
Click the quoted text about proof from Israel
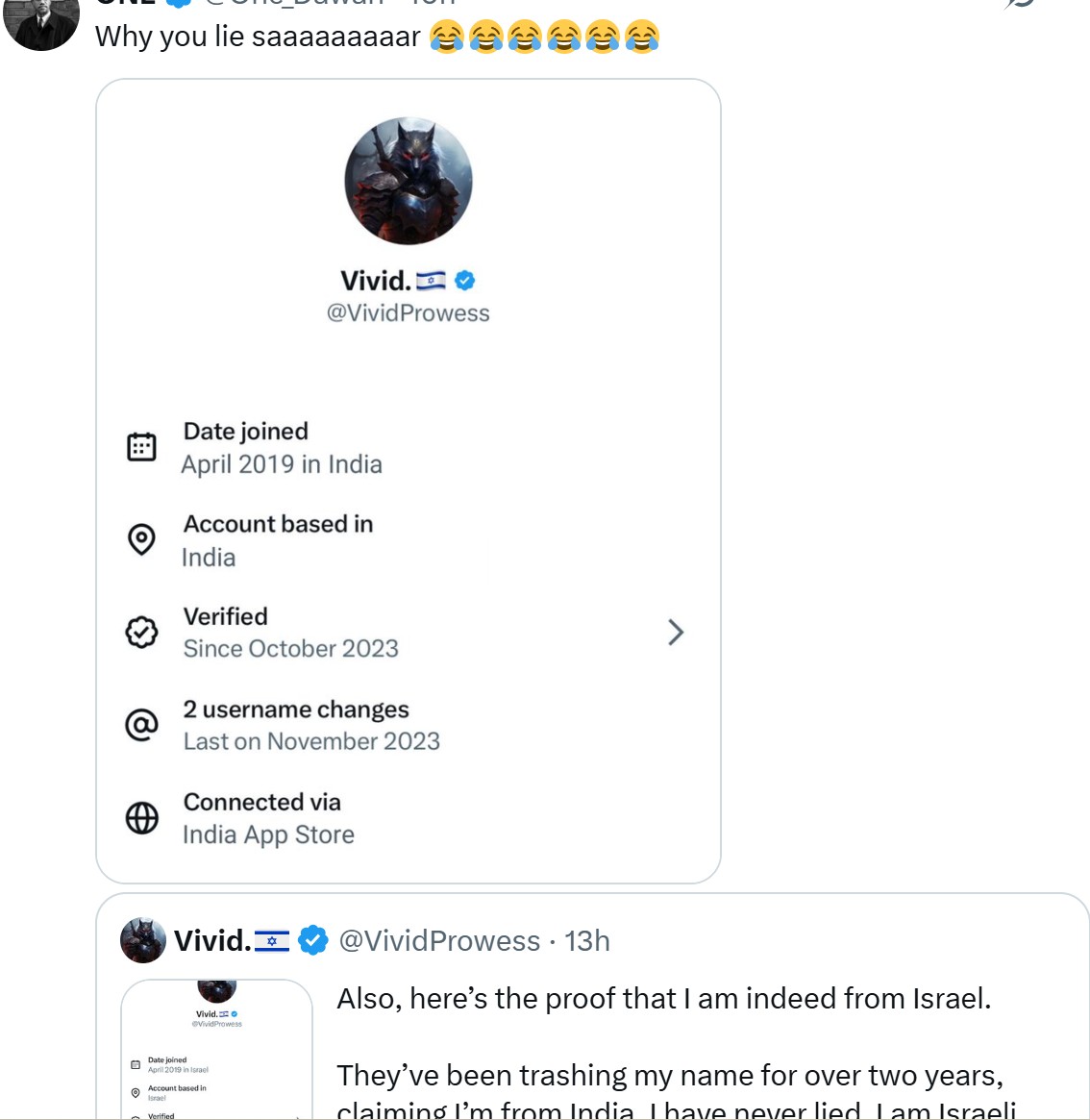[x=663, y=999]
